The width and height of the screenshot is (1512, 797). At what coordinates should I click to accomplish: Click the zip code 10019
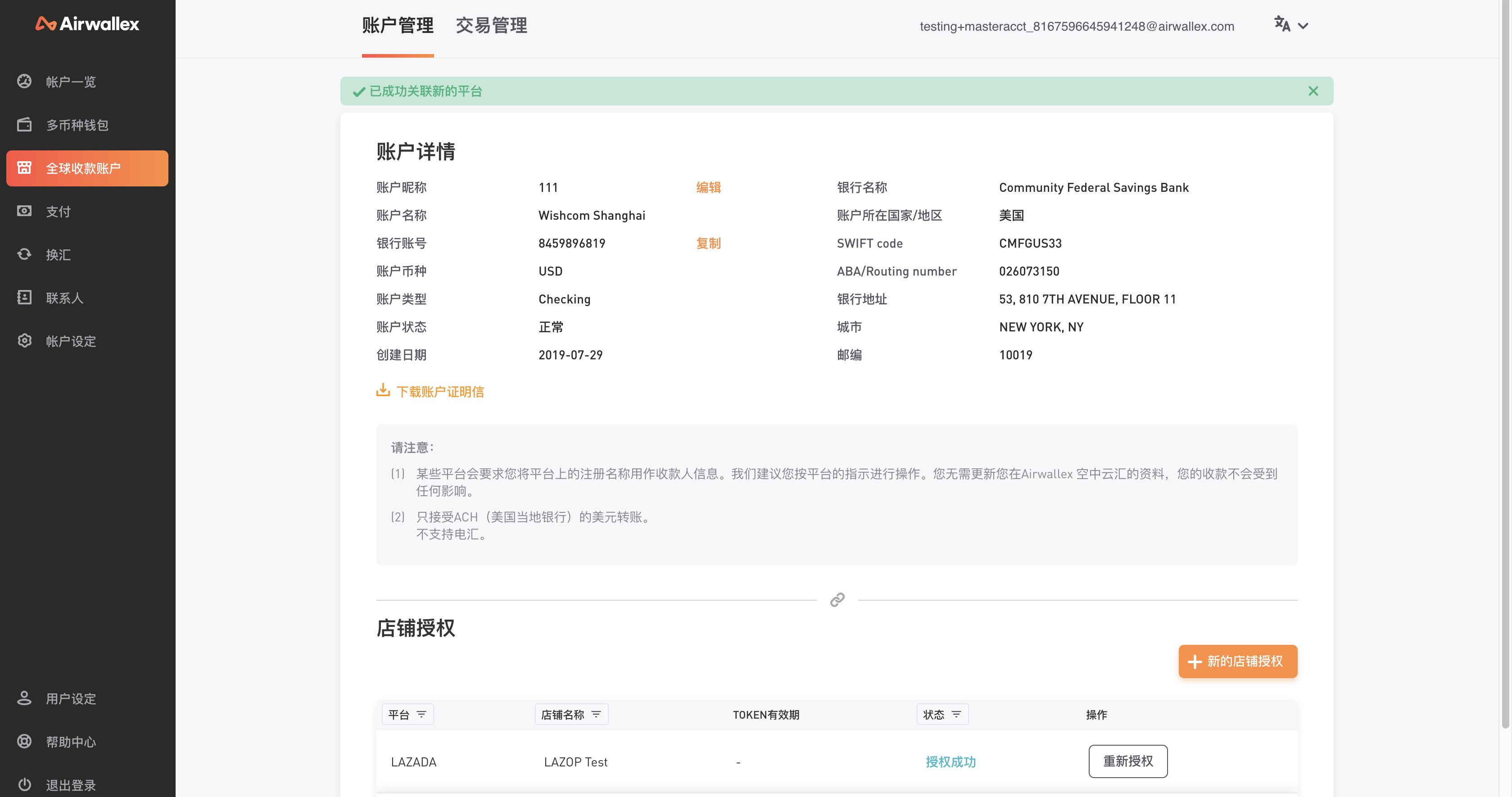pyautogui.click(x=1015, y=355)
